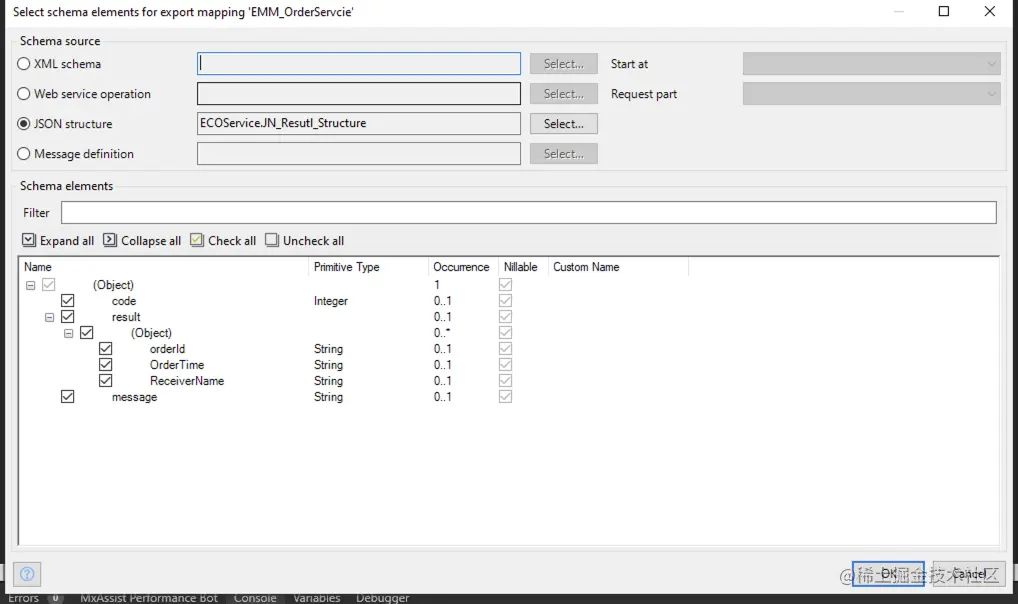This screenshot has height=604, width=1018.
Task: Click the Occurrence column header
Action: 461,267
